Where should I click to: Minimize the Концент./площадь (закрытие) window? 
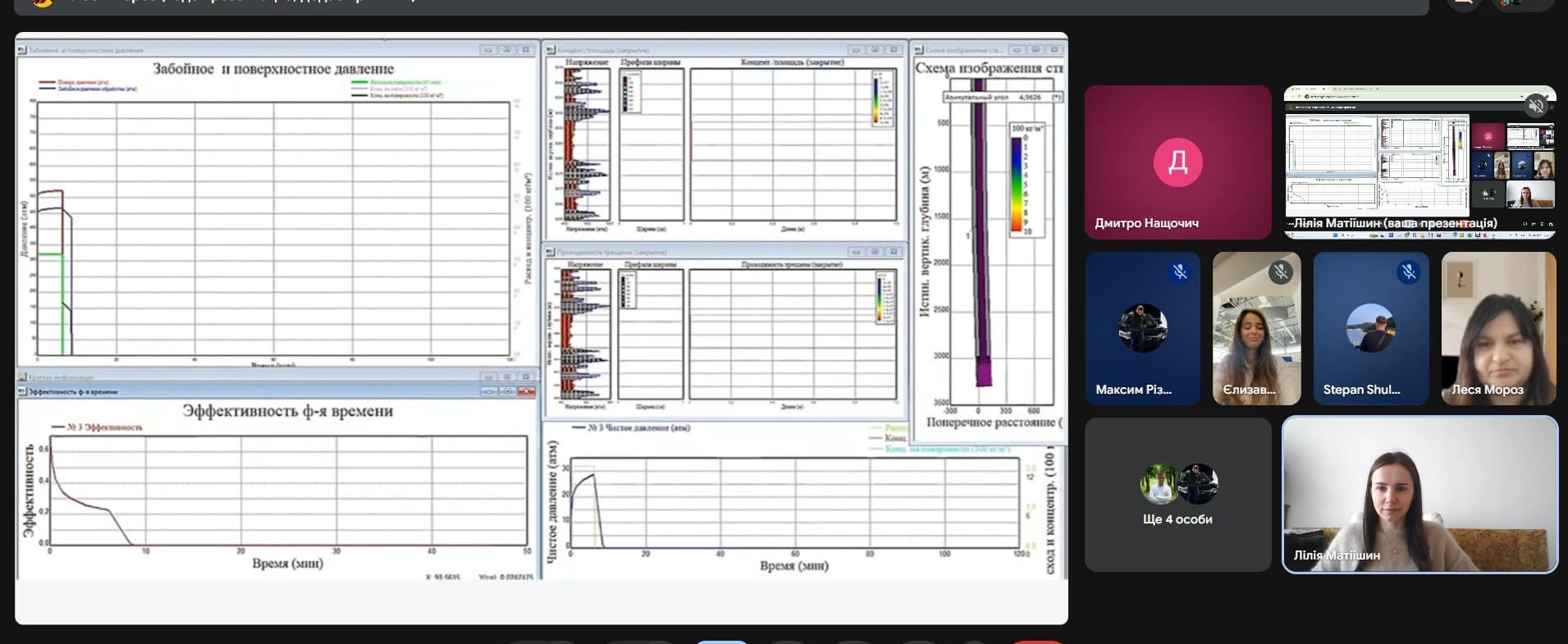856,50
